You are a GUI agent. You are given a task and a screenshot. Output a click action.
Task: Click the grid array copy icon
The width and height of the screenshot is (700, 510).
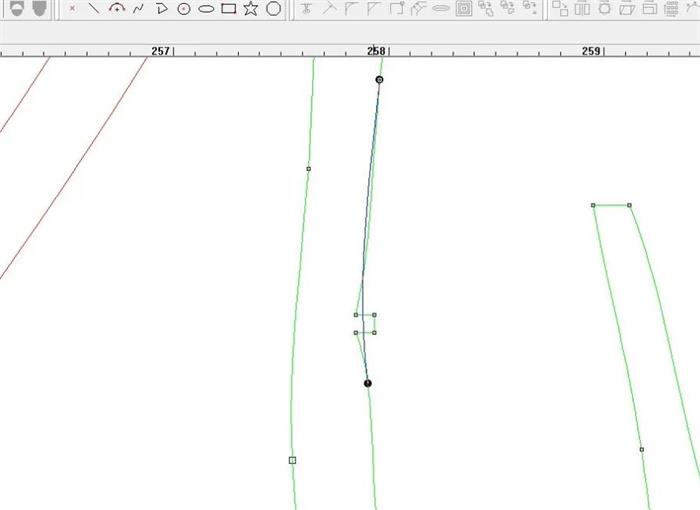pyautogui.click(x=671, y=8)
